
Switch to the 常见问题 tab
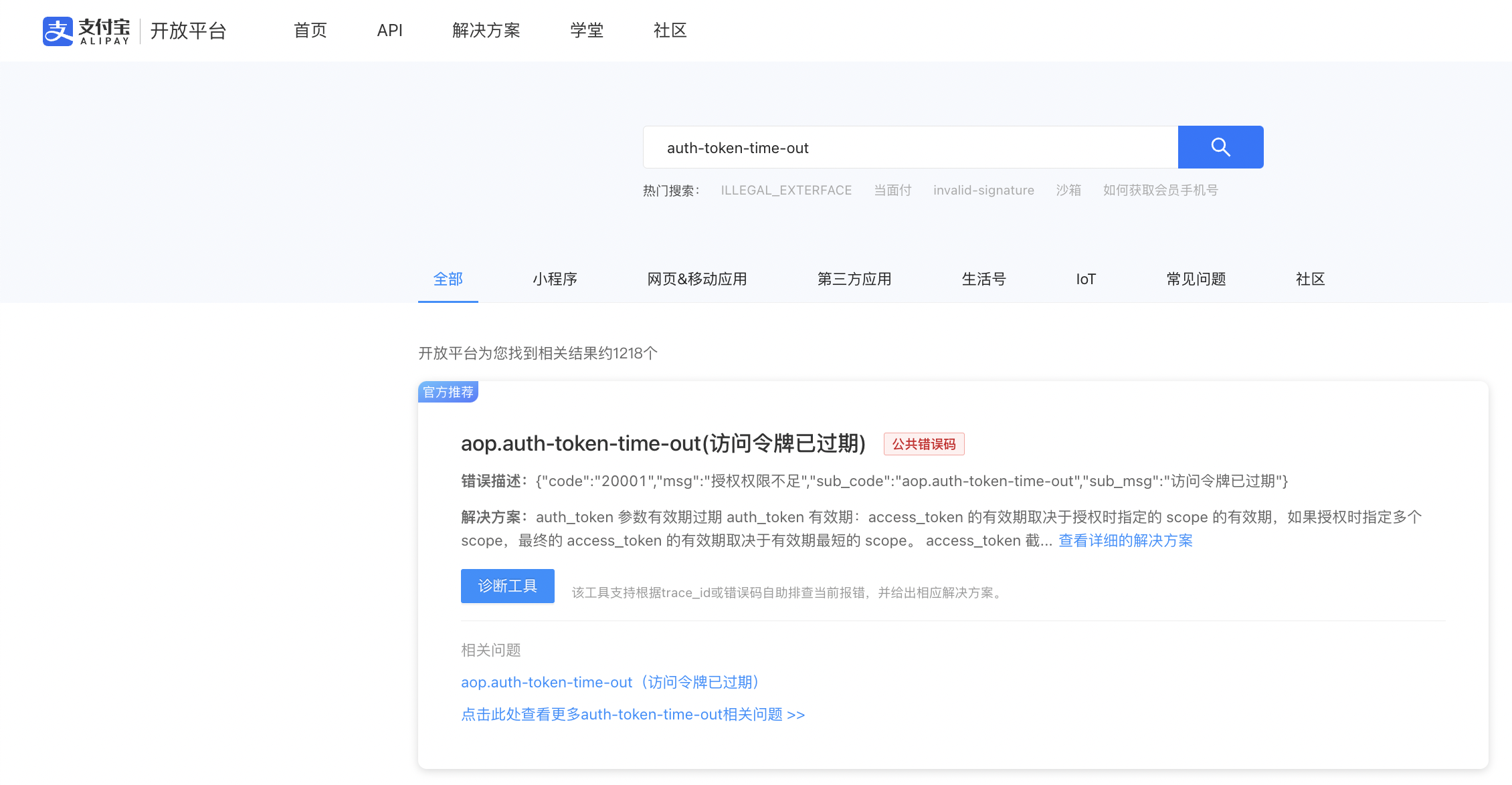point(1196,279)
